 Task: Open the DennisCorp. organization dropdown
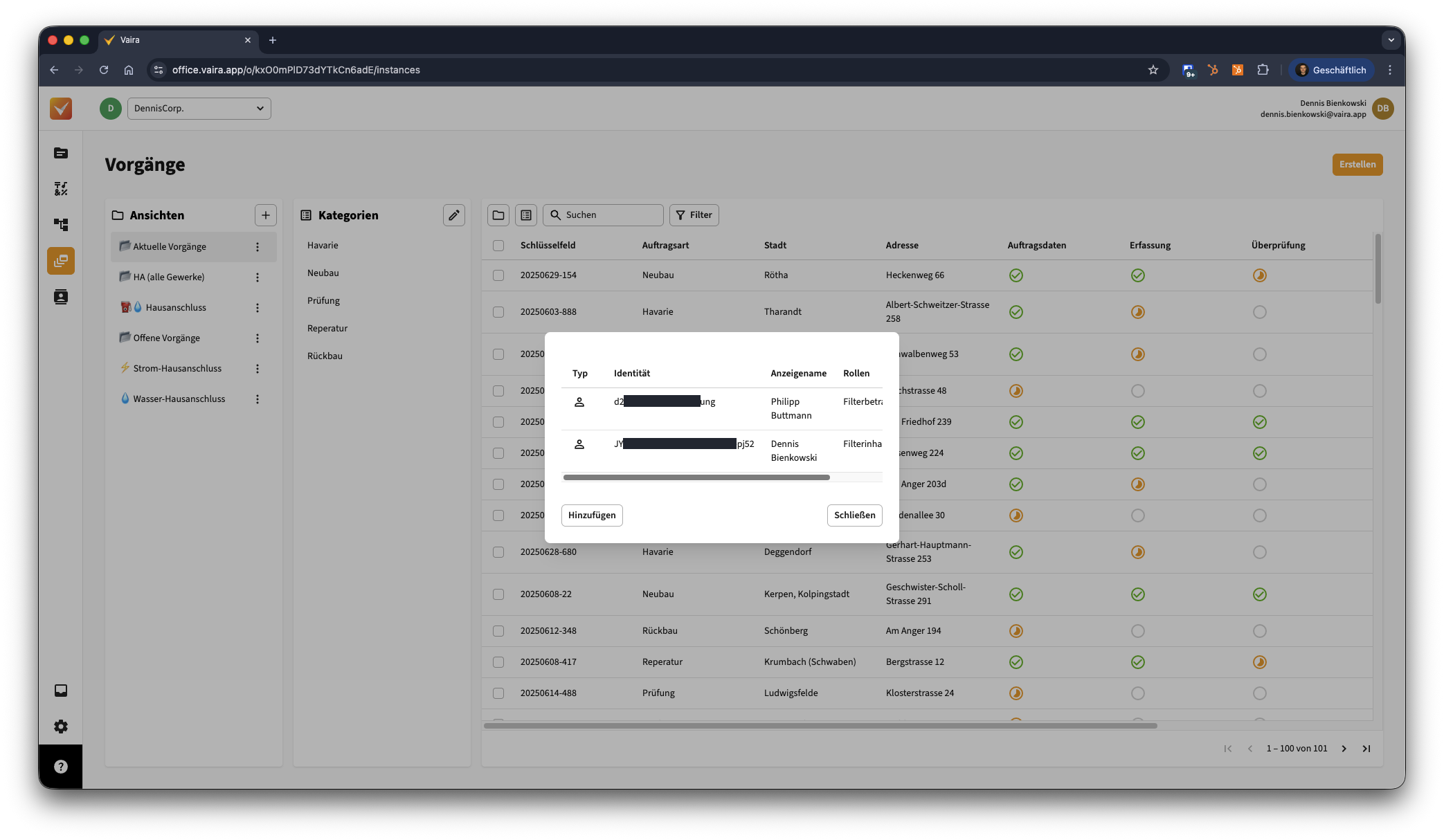199,109
